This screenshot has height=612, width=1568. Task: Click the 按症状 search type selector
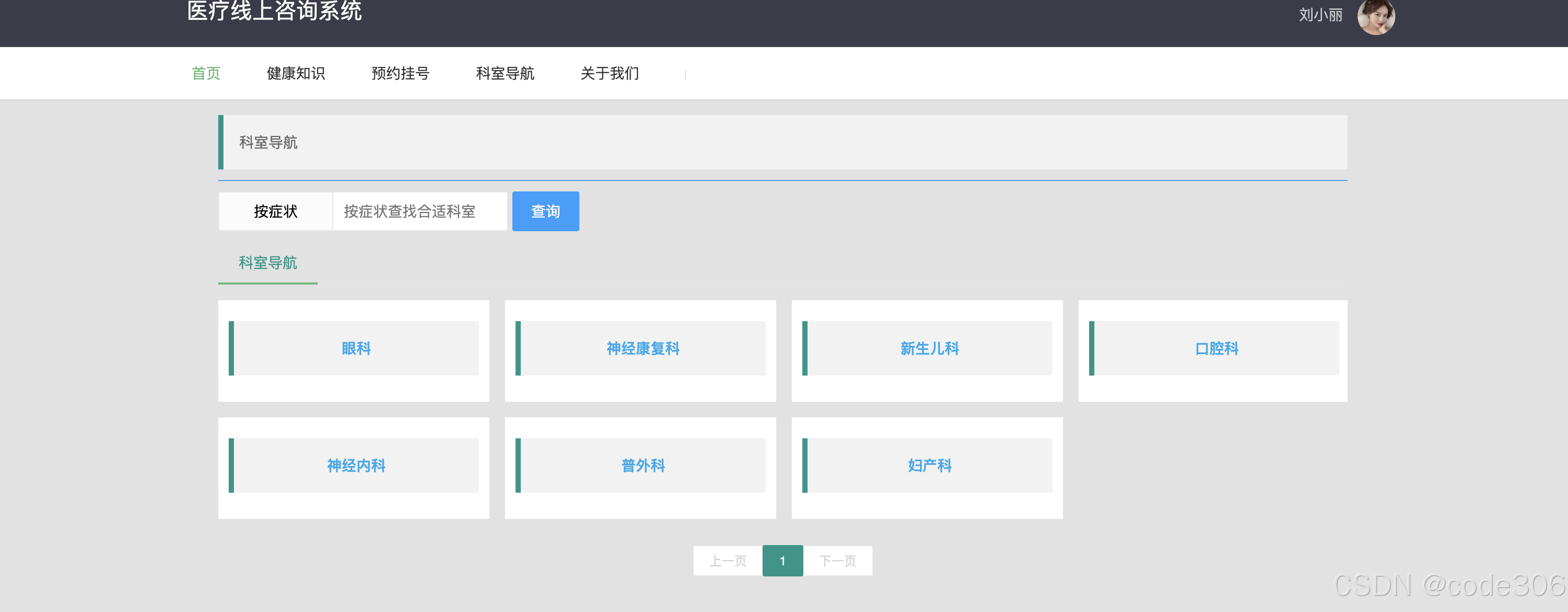[276, 211]
